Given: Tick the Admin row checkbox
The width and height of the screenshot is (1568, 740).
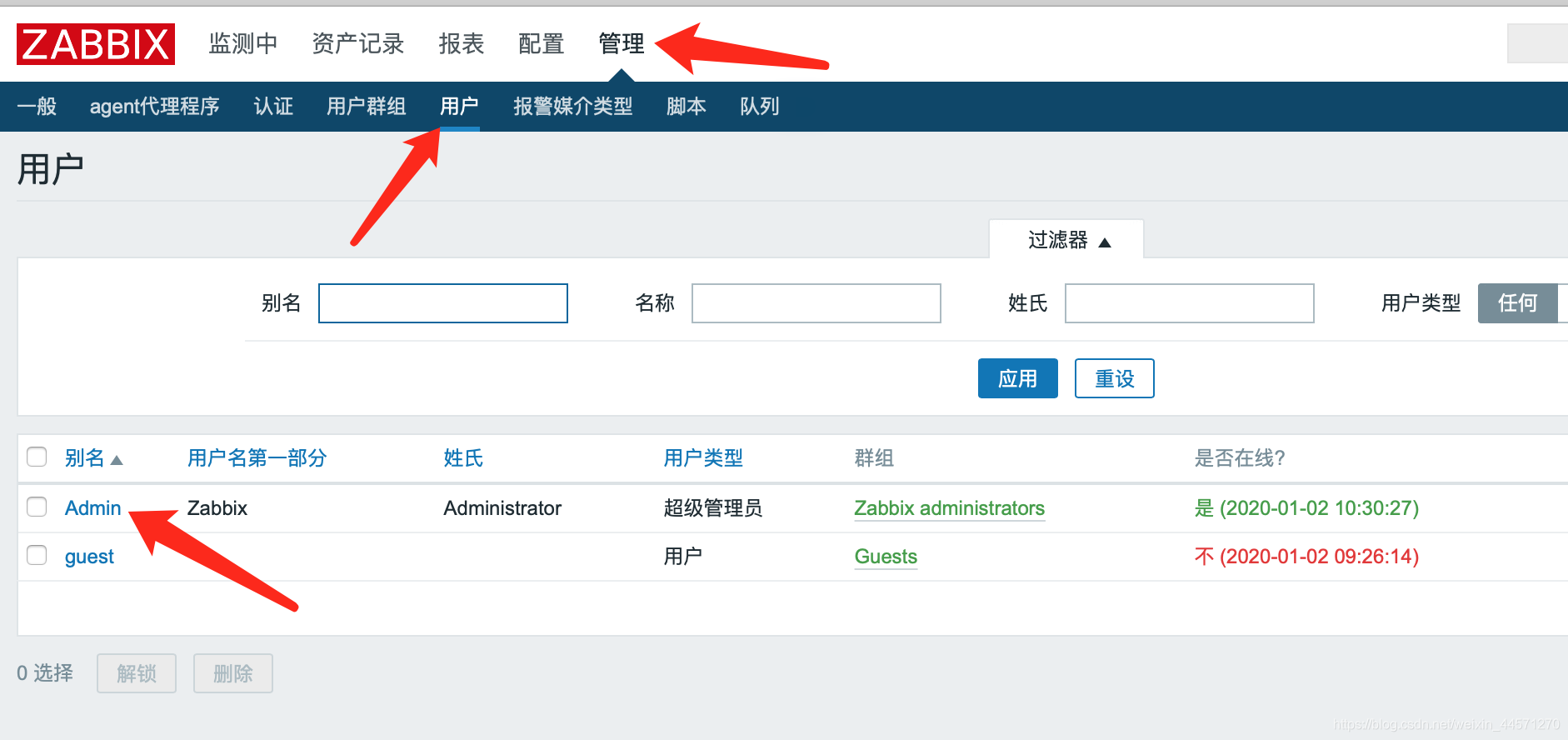Looking at the screenshot, I should tap(37, 507).
